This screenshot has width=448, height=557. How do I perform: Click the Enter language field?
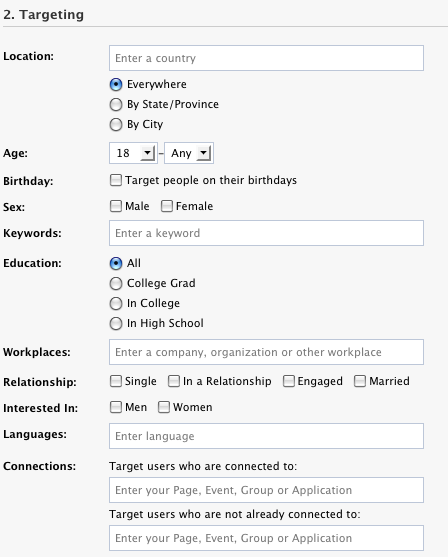coord(266,436)
